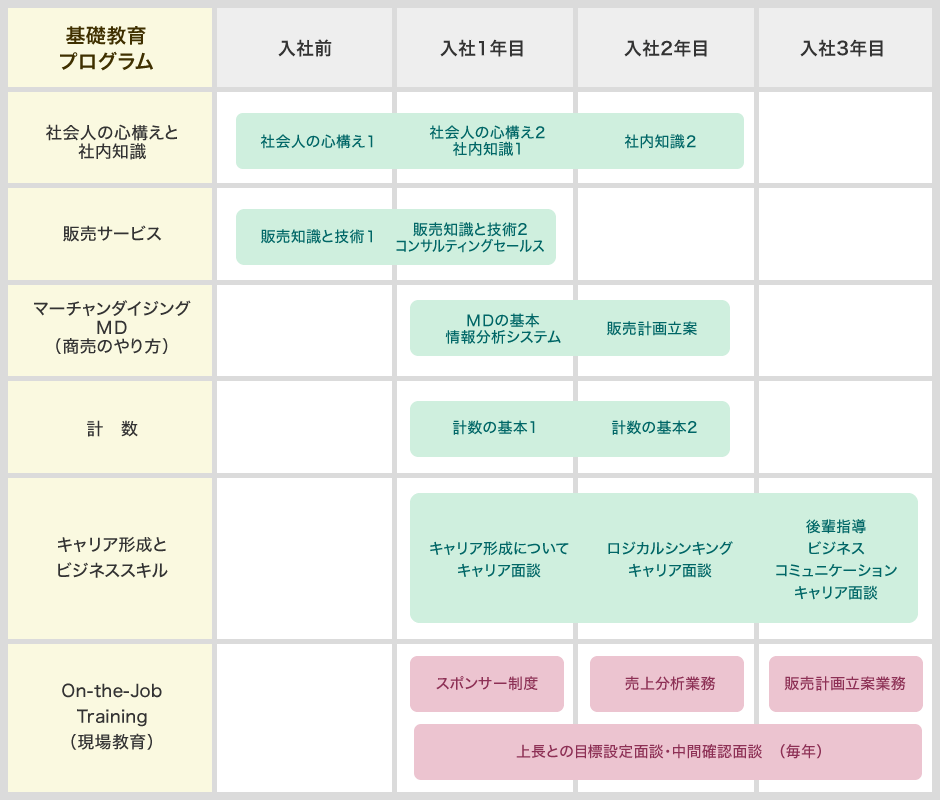Select the 売上分析業務 pink box

[x=667, y=684]
